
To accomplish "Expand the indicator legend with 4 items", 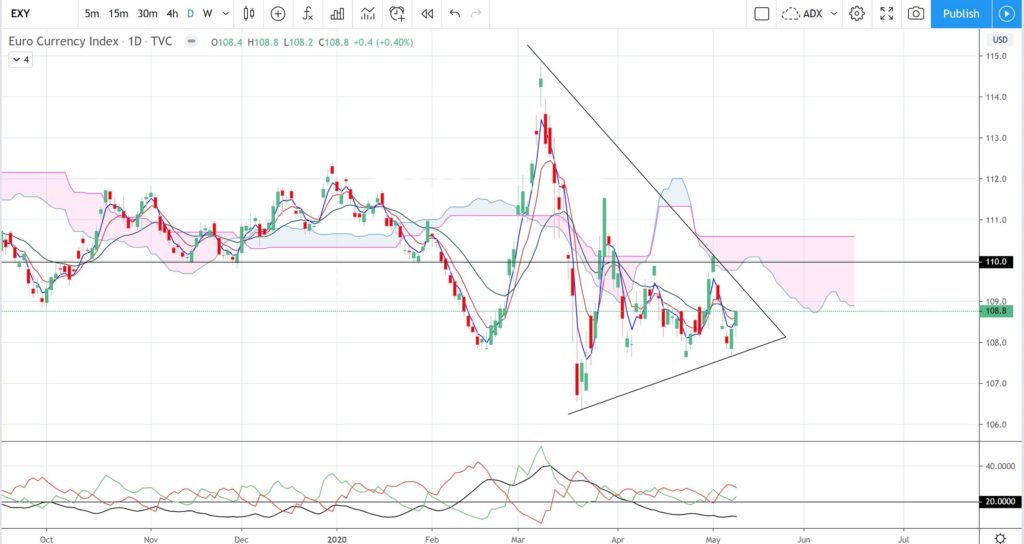I will (20, 59).
